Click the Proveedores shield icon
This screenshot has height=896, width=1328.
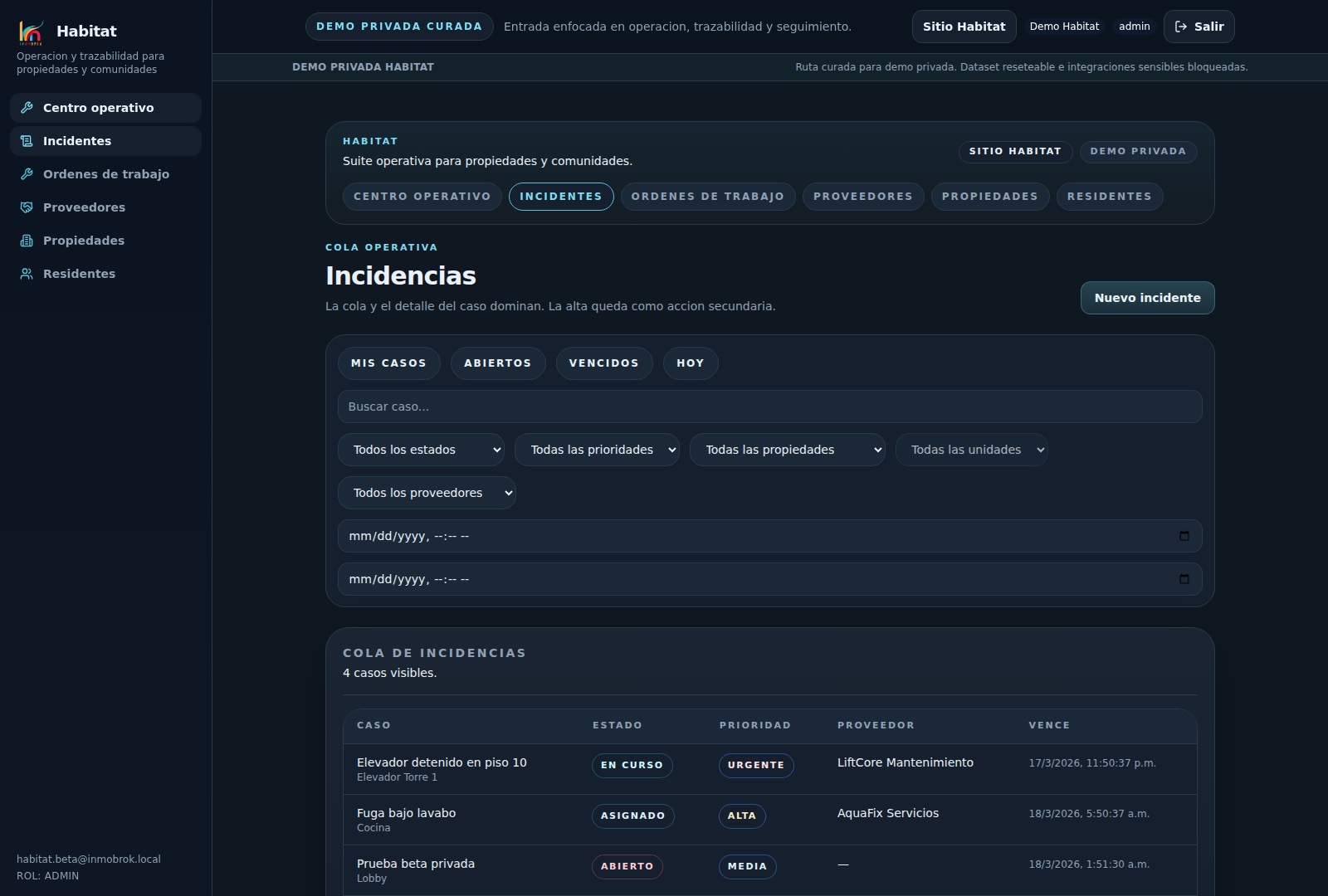tap(27, 207)
